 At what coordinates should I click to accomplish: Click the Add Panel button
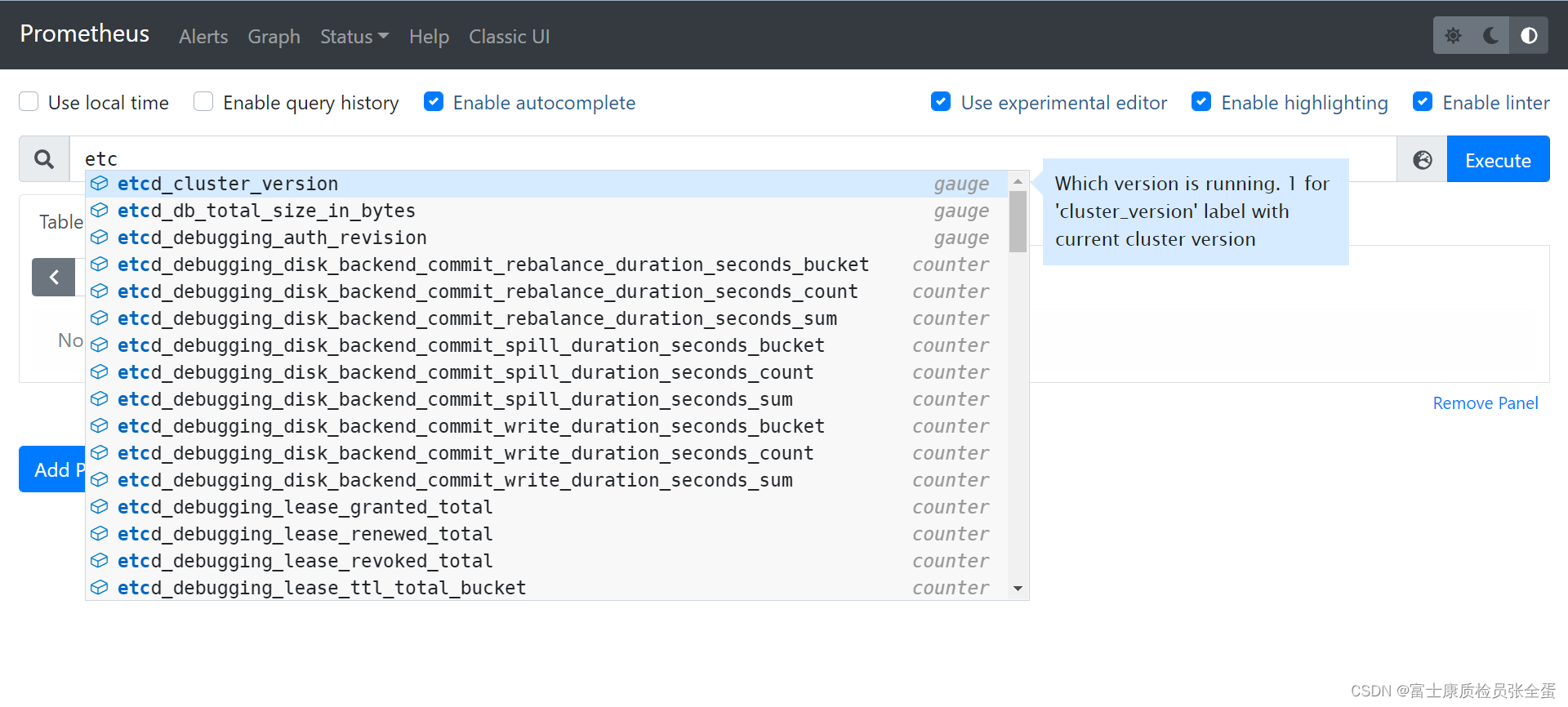click(52, 469)
